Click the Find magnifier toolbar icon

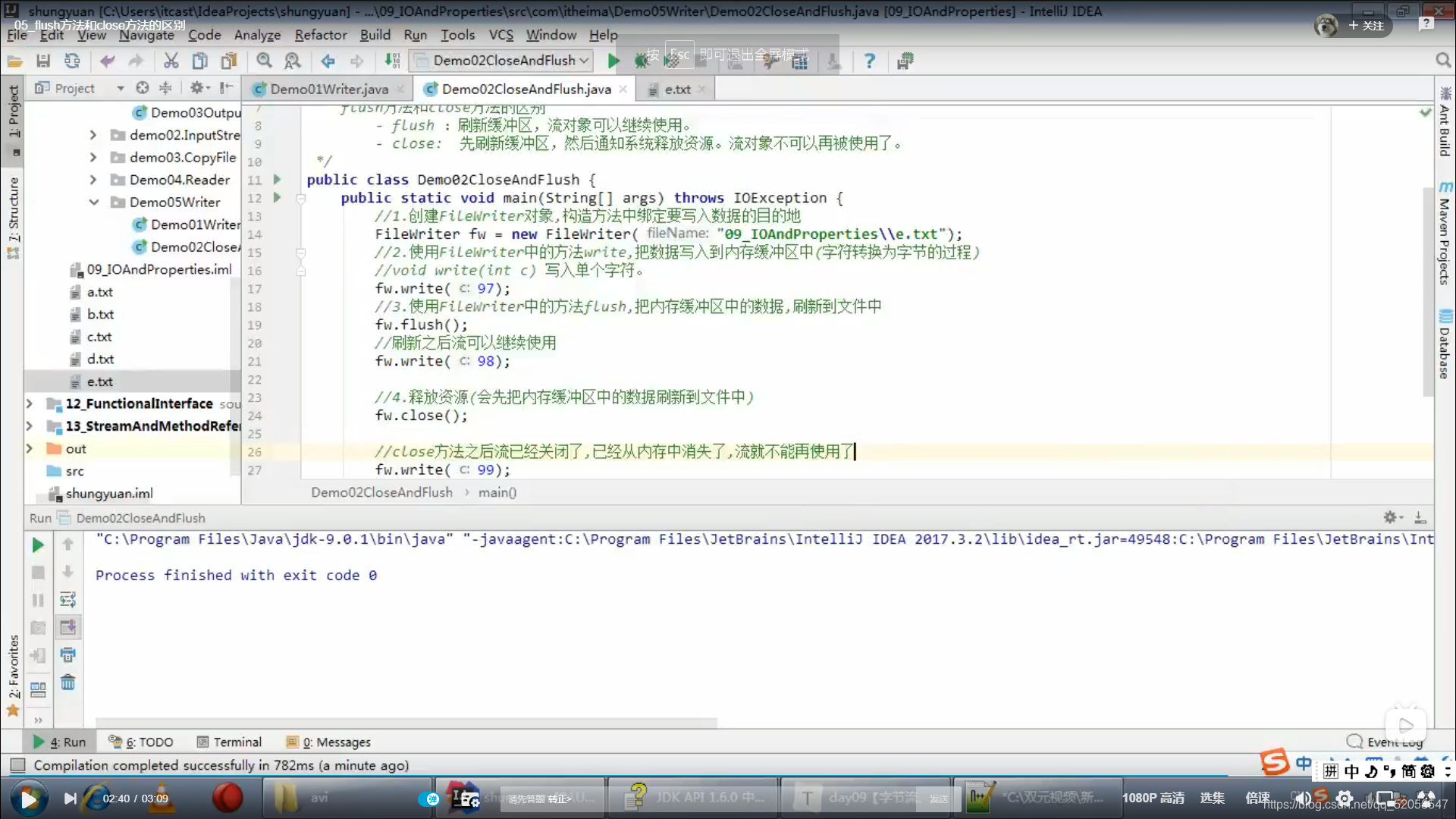(x=263, y=61)
